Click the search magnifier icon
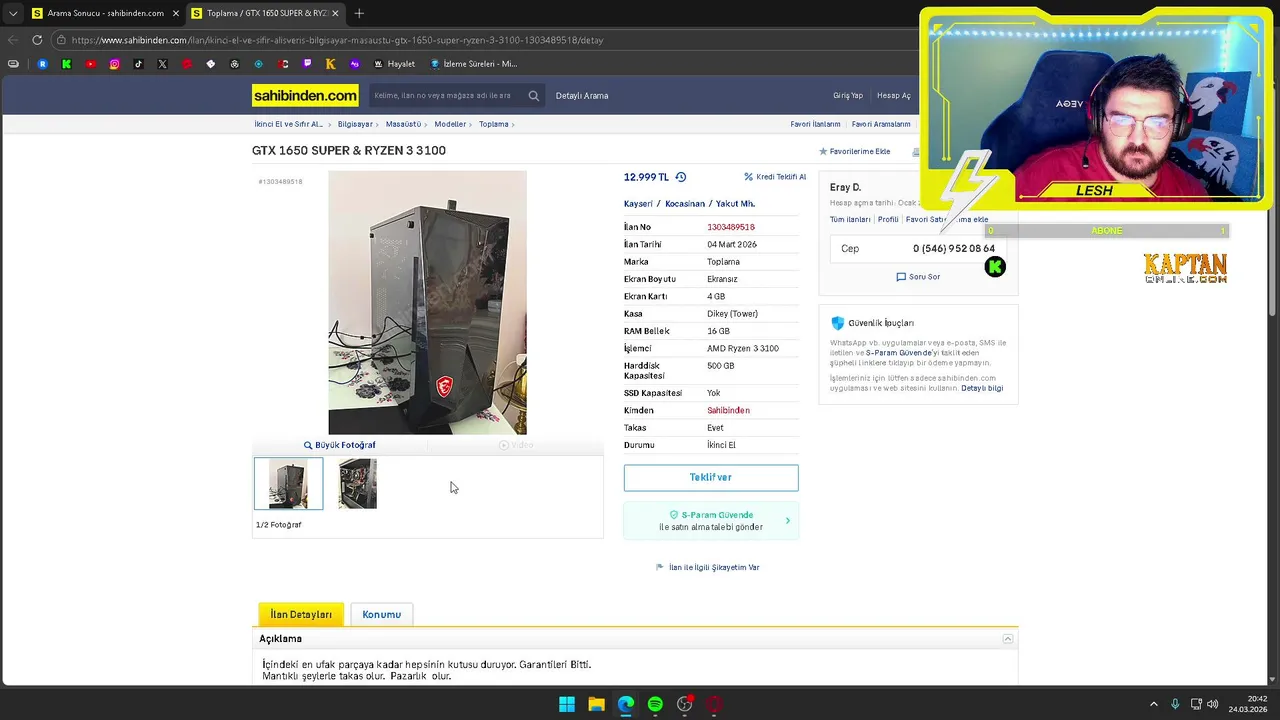 (x=534, y=96)
